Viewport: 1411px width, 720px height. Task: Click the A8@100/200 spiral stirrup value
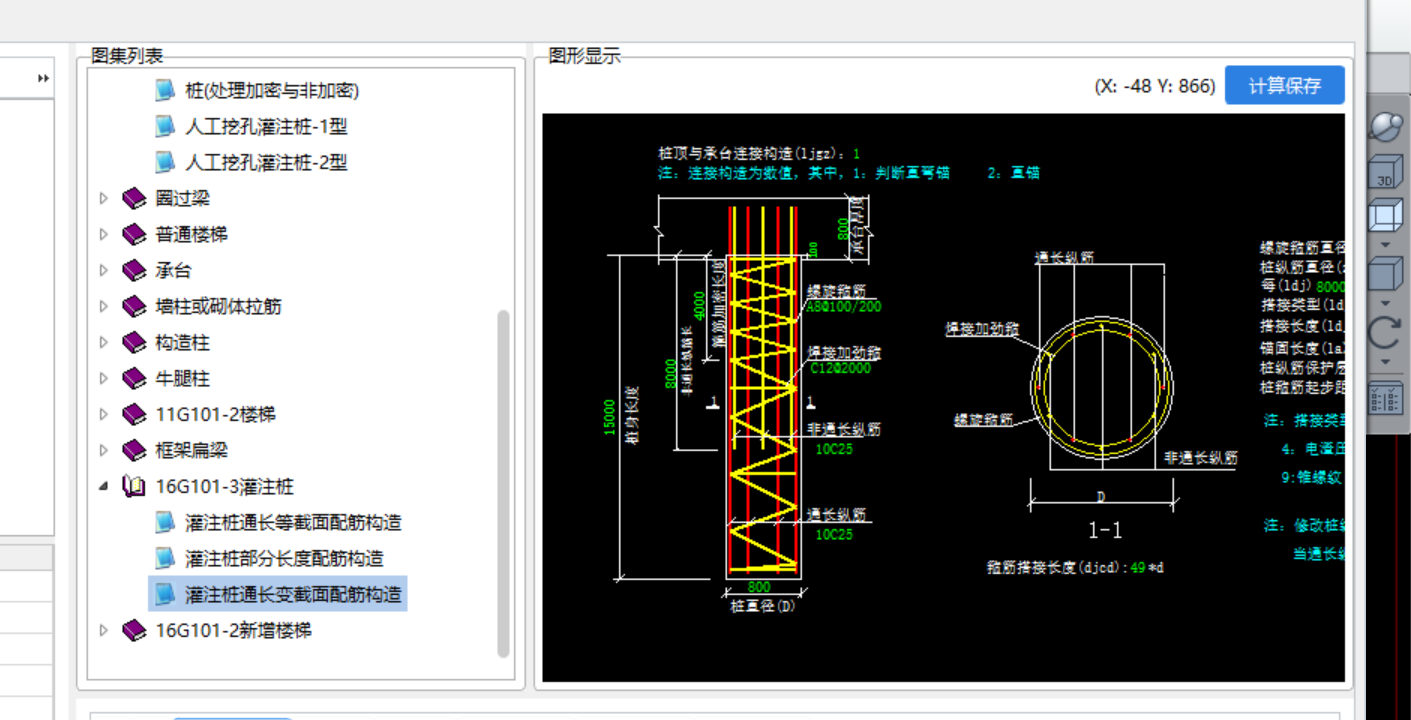(x=844, y=306)
